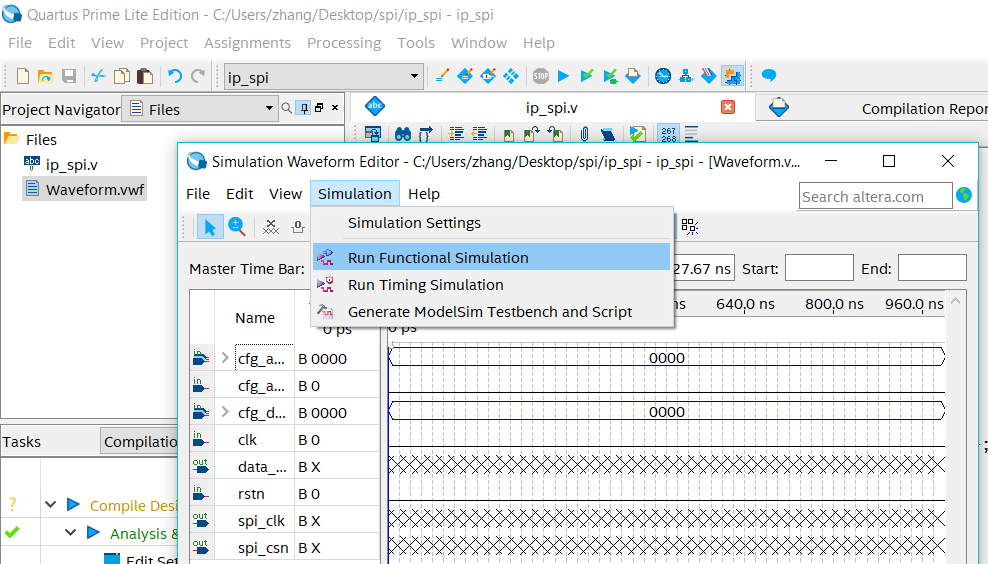
Task: Expand the cfg_a bus signal row
Action: tap(225, 358)
